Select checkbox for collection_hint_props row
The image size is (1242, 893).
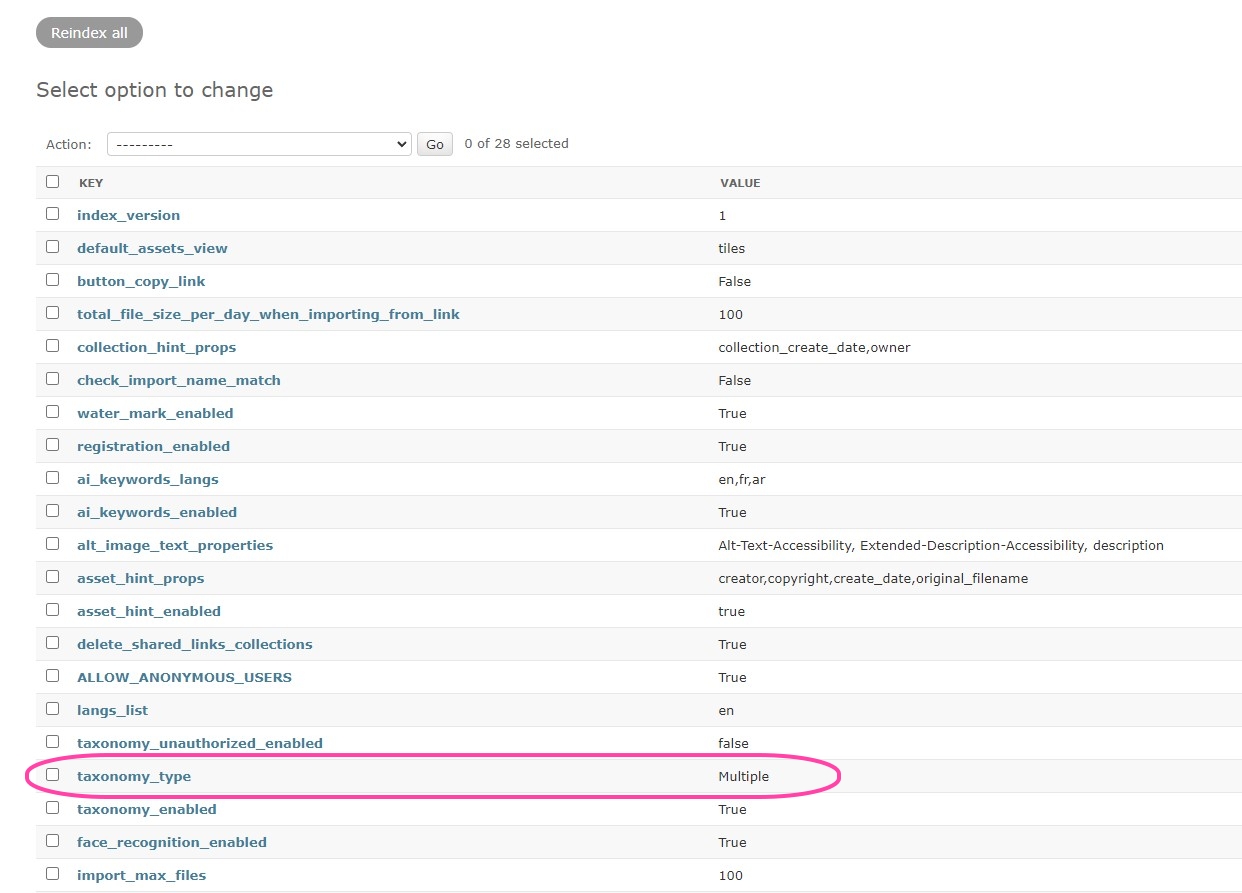coord(52,346)
